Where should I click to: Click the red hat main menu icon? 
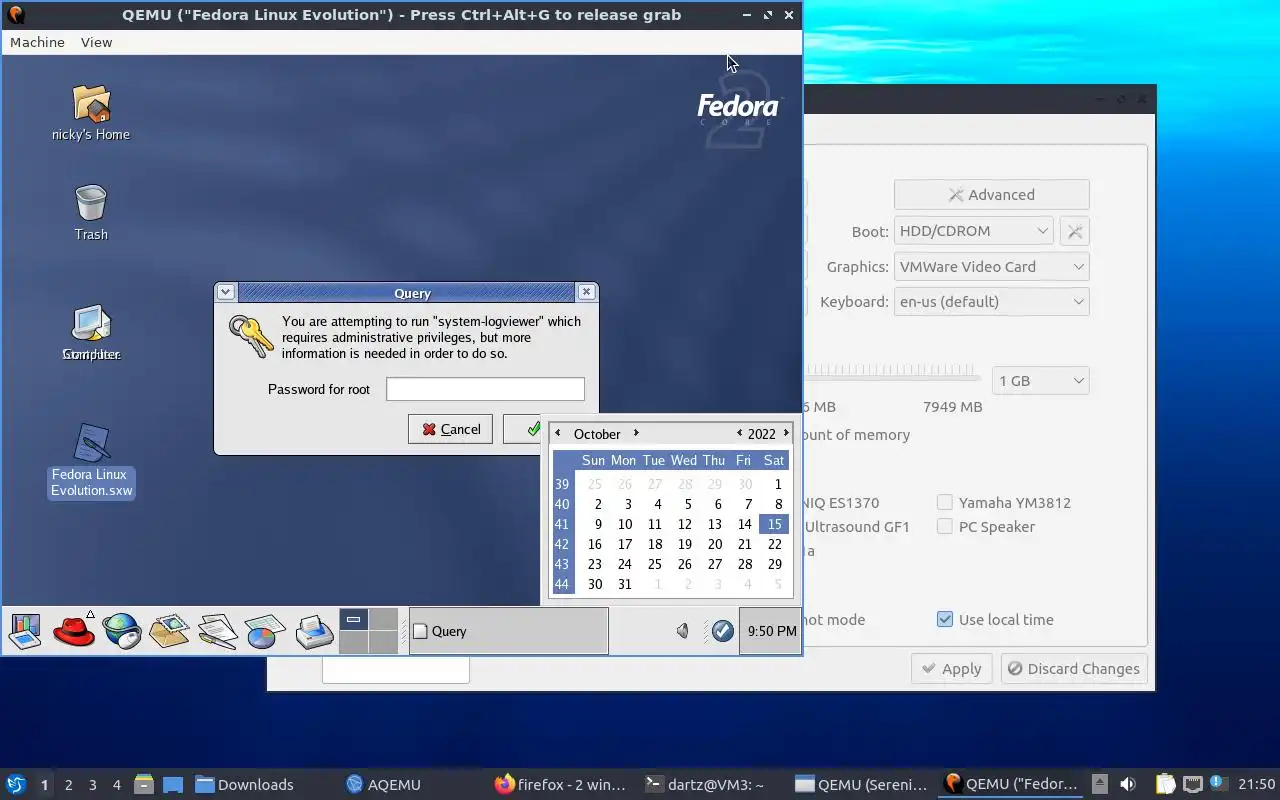click(74, 631)
